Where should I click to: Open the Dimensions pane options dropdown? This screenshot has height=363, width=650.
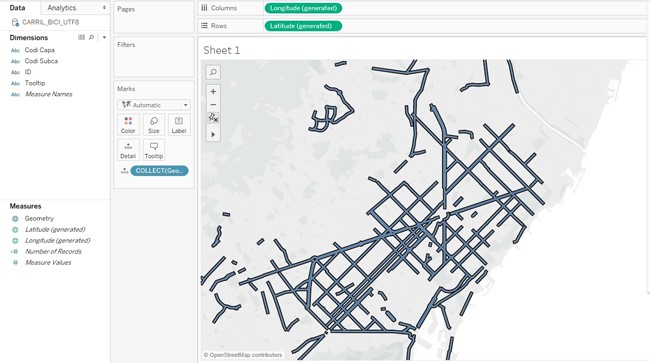tap(104, 37)
